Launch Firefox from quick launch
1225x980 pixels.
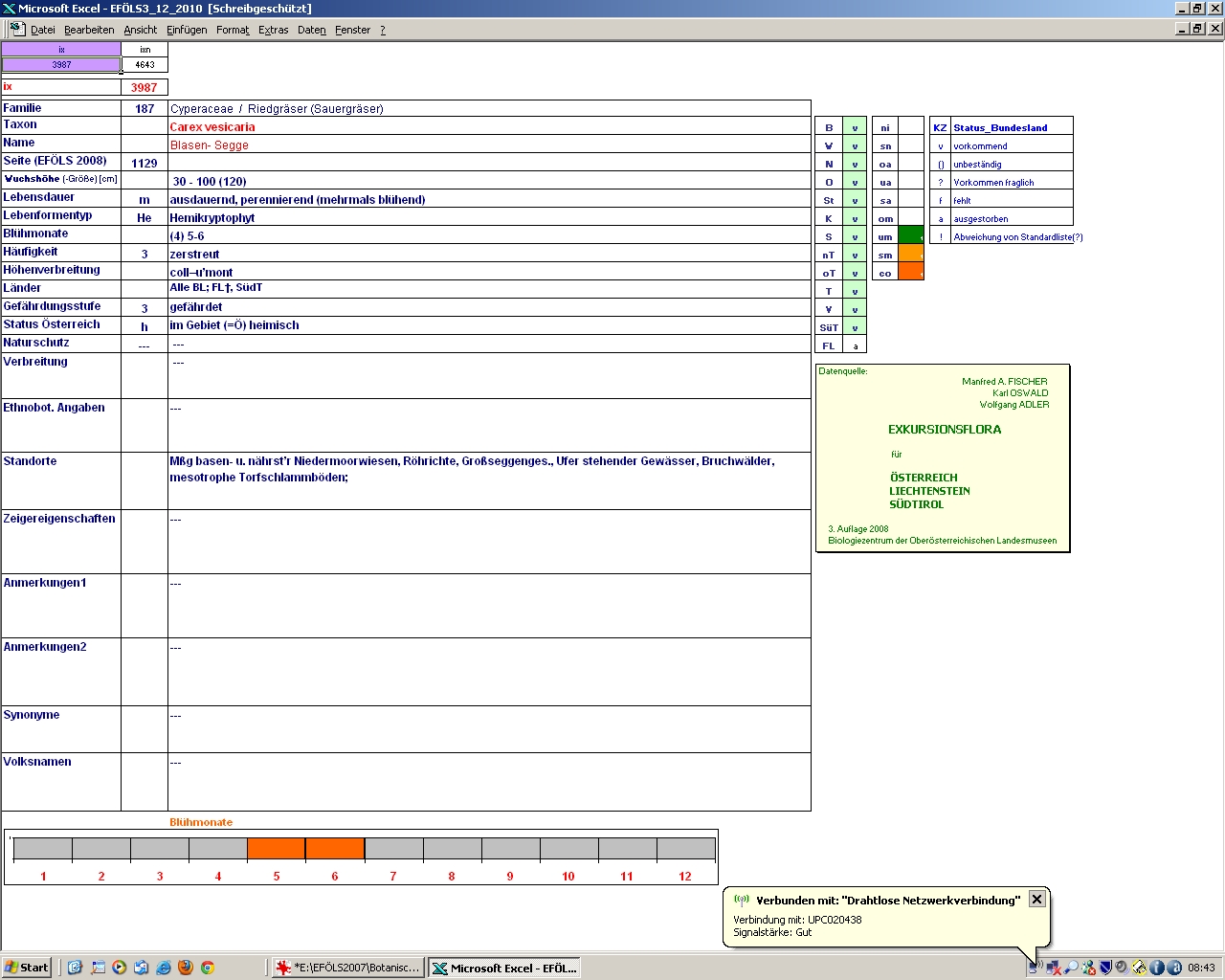click(x=185, y=968)
